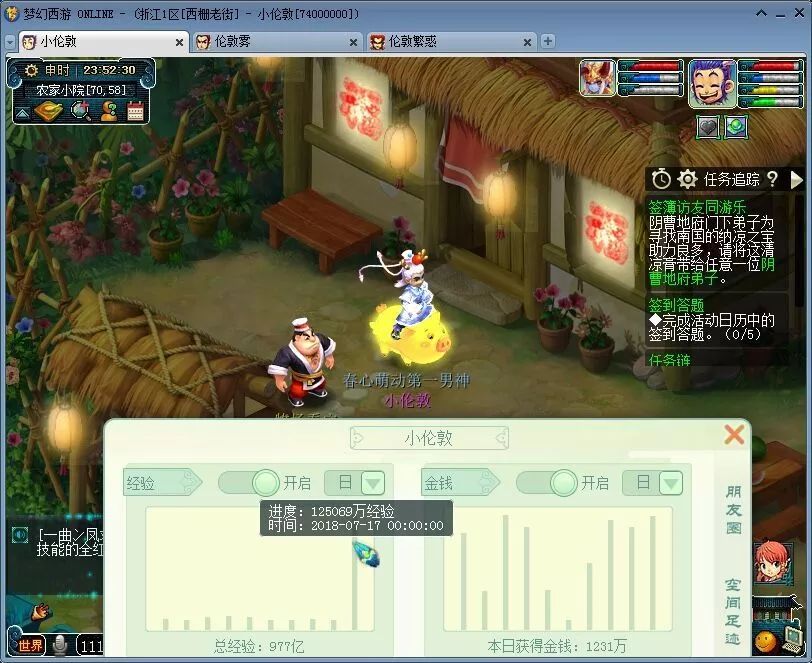This screenshot has height=663, width=812.
Task: Click the 23:52:30 game clock
Action: [109, 70]
